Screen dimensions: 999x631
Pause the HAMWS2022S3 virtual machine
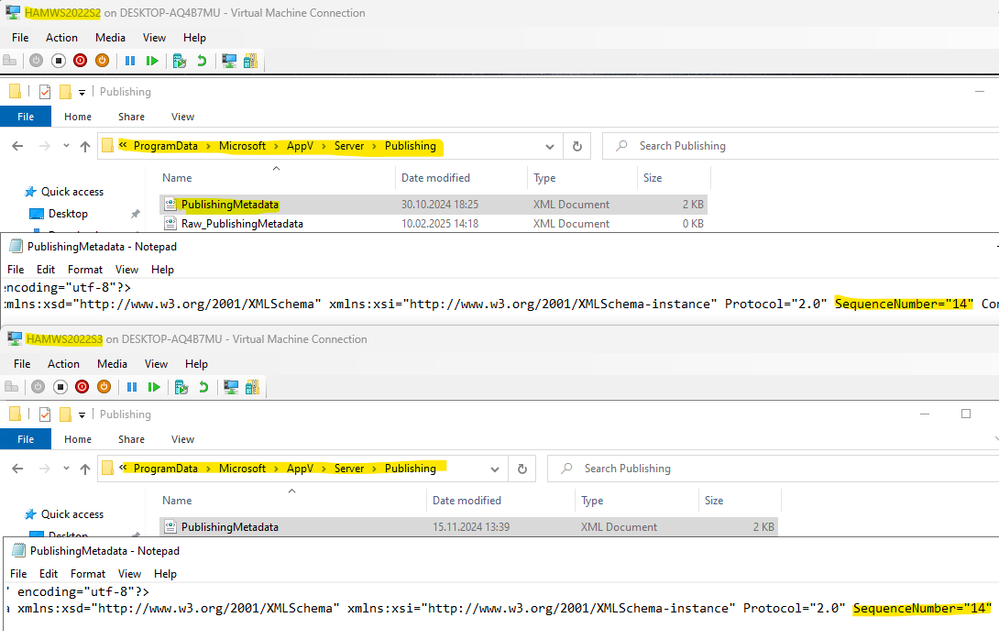pyautogui.click(x=132, y=387)
